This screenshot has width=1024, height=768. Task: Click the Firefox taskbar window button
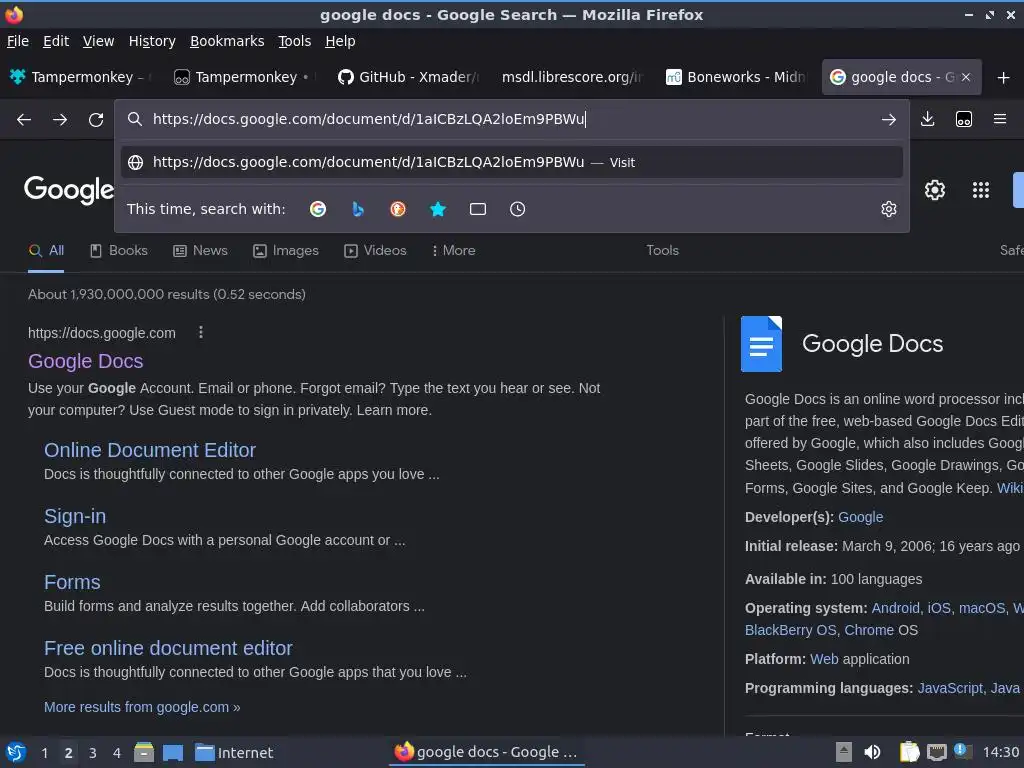[487, 752]
